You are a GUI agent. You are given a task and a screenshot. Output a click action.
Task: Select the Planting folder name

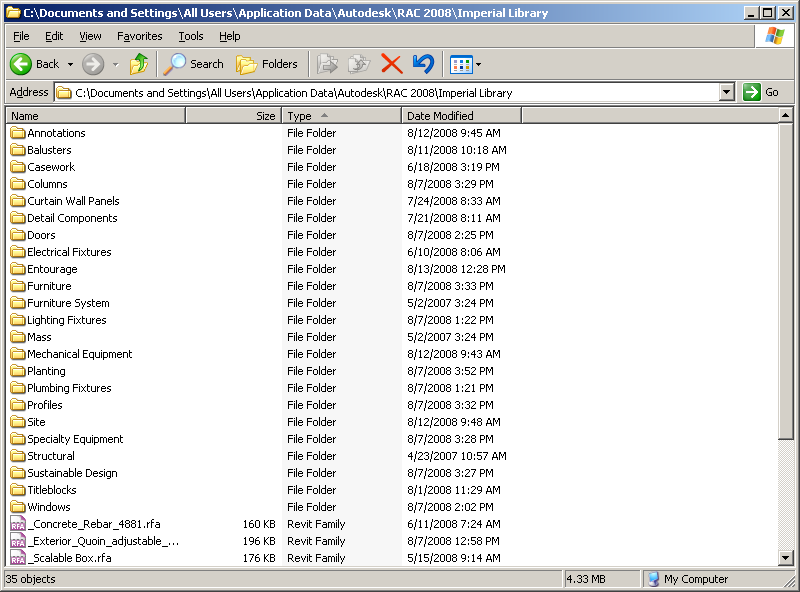tap(46, 371)
